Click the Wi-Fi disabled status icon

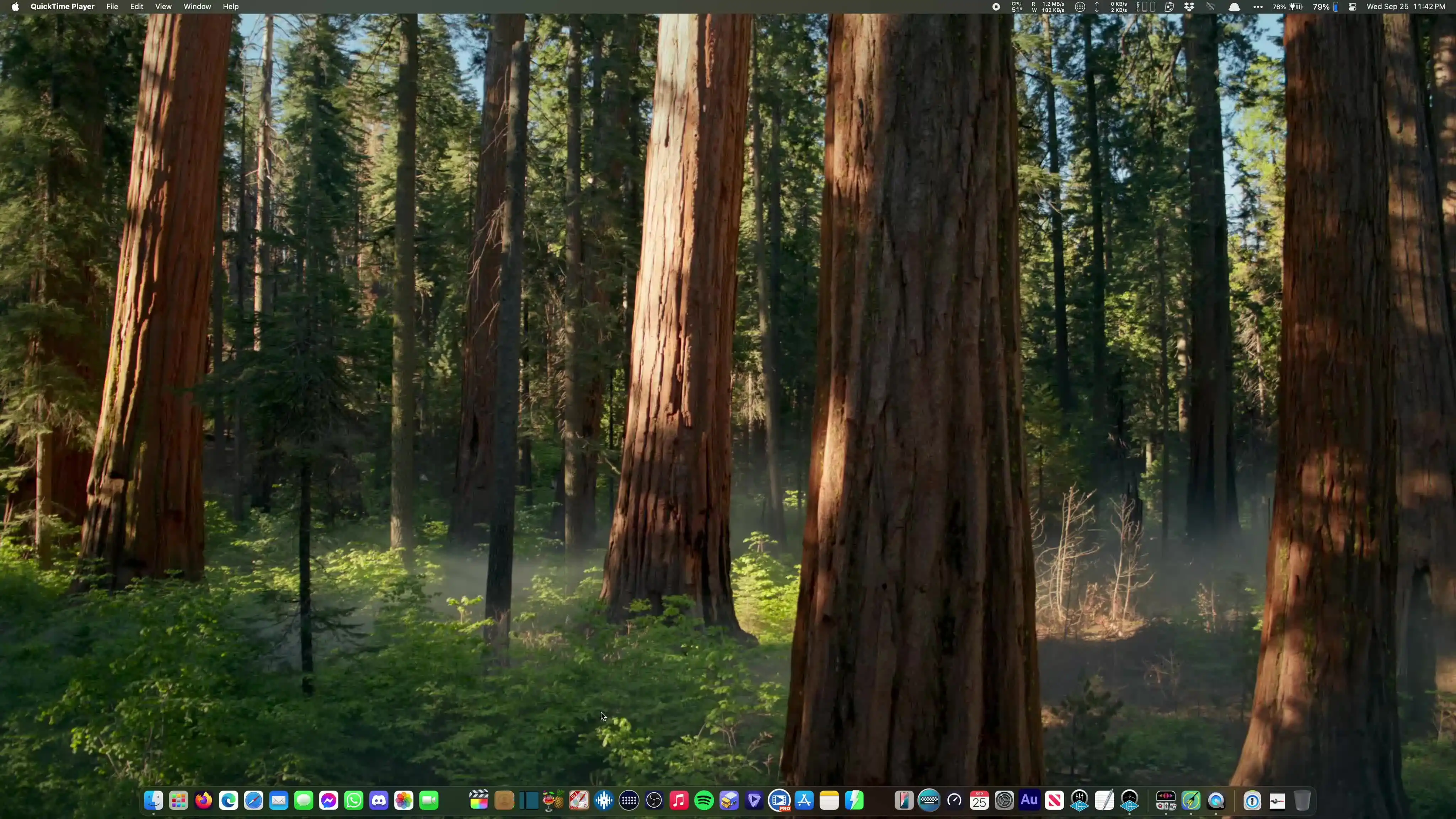coord(1211,7)
